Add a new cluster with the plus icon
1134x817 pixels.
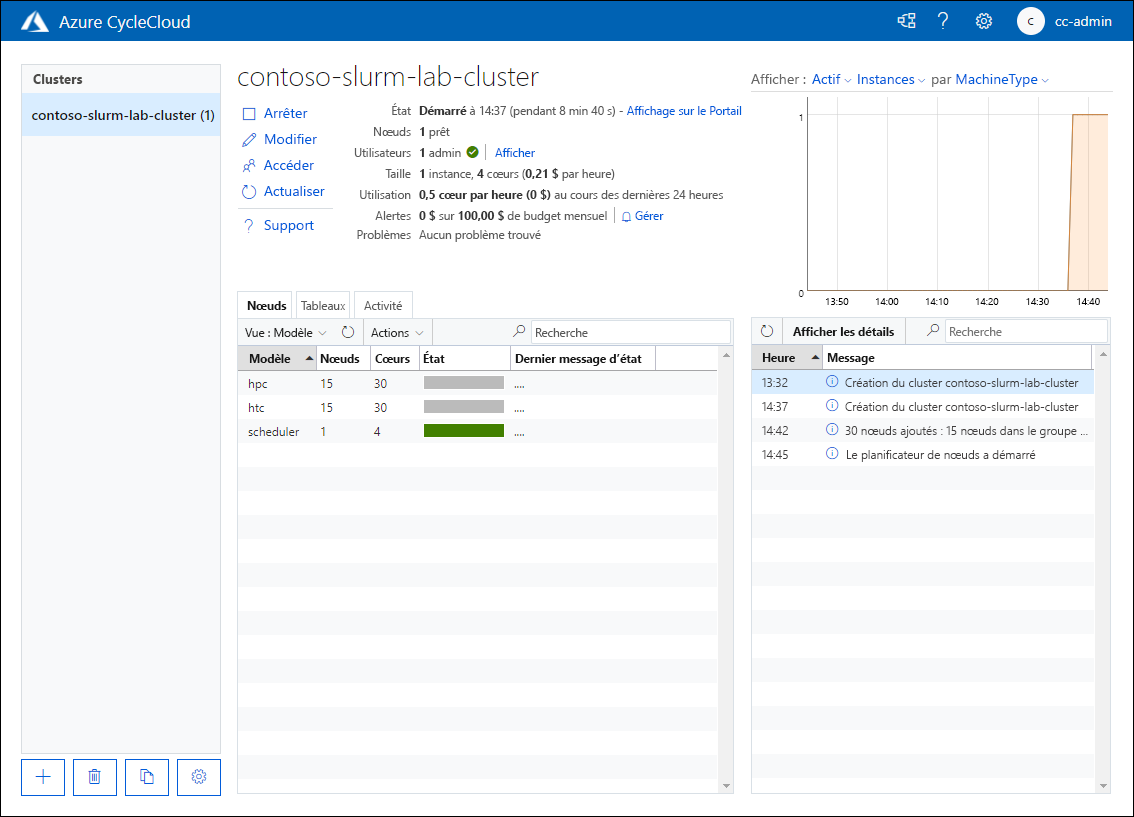point(42,777)
